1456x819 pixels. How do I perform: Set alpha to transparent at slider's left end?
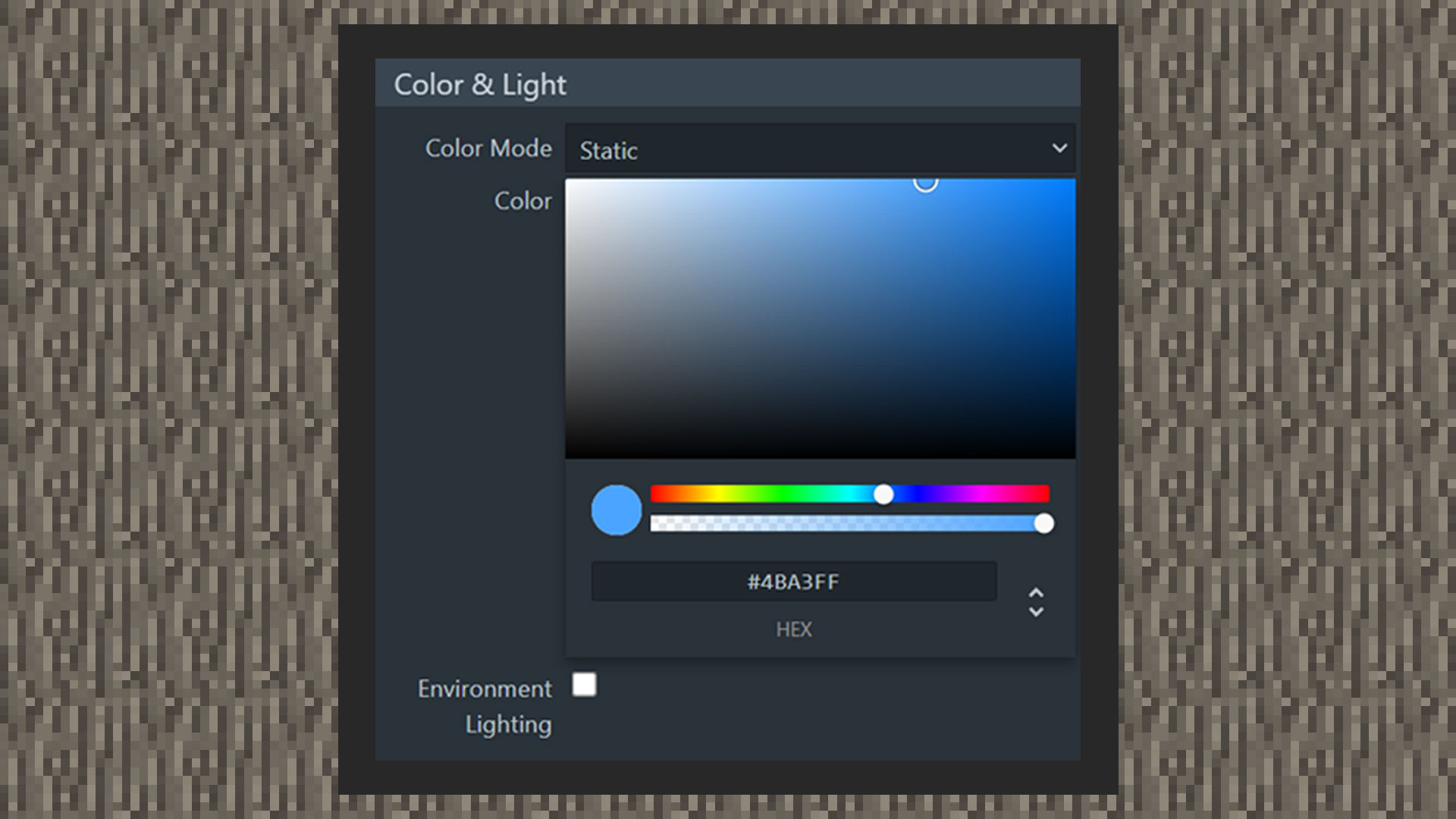point(654,523)
